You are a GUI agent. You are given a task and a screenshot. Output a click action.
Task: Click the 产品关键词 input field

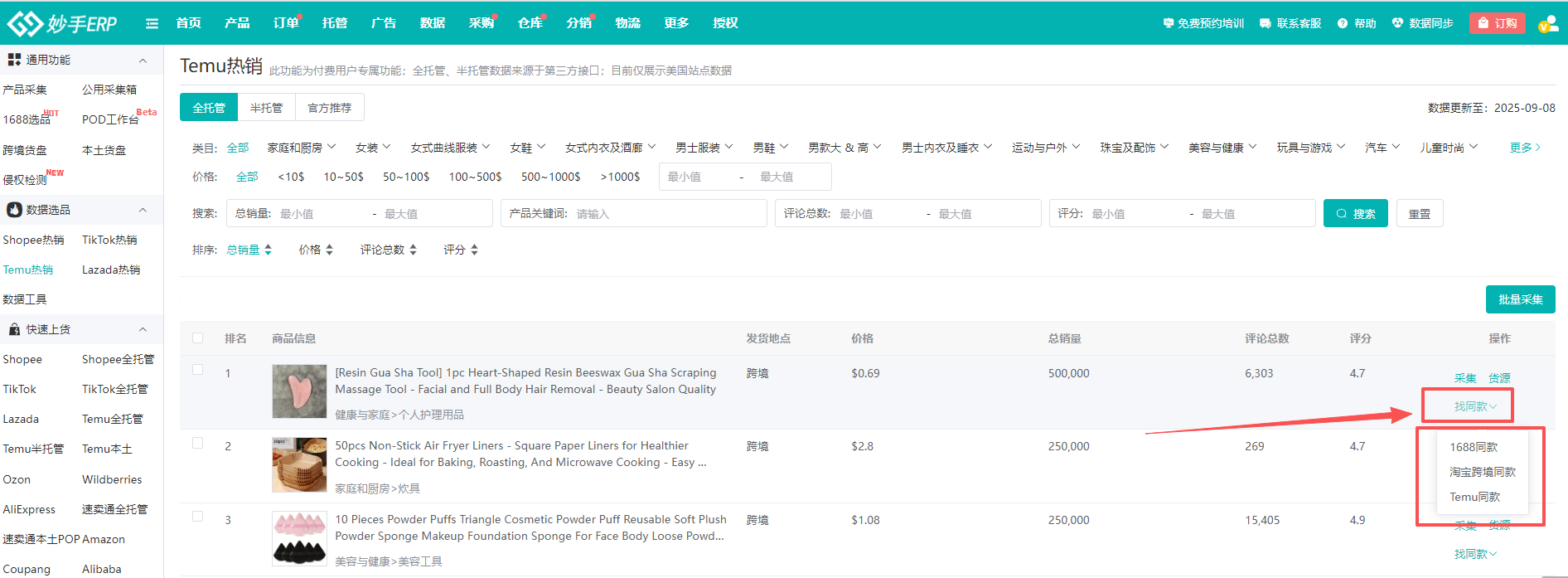[634, 213]
